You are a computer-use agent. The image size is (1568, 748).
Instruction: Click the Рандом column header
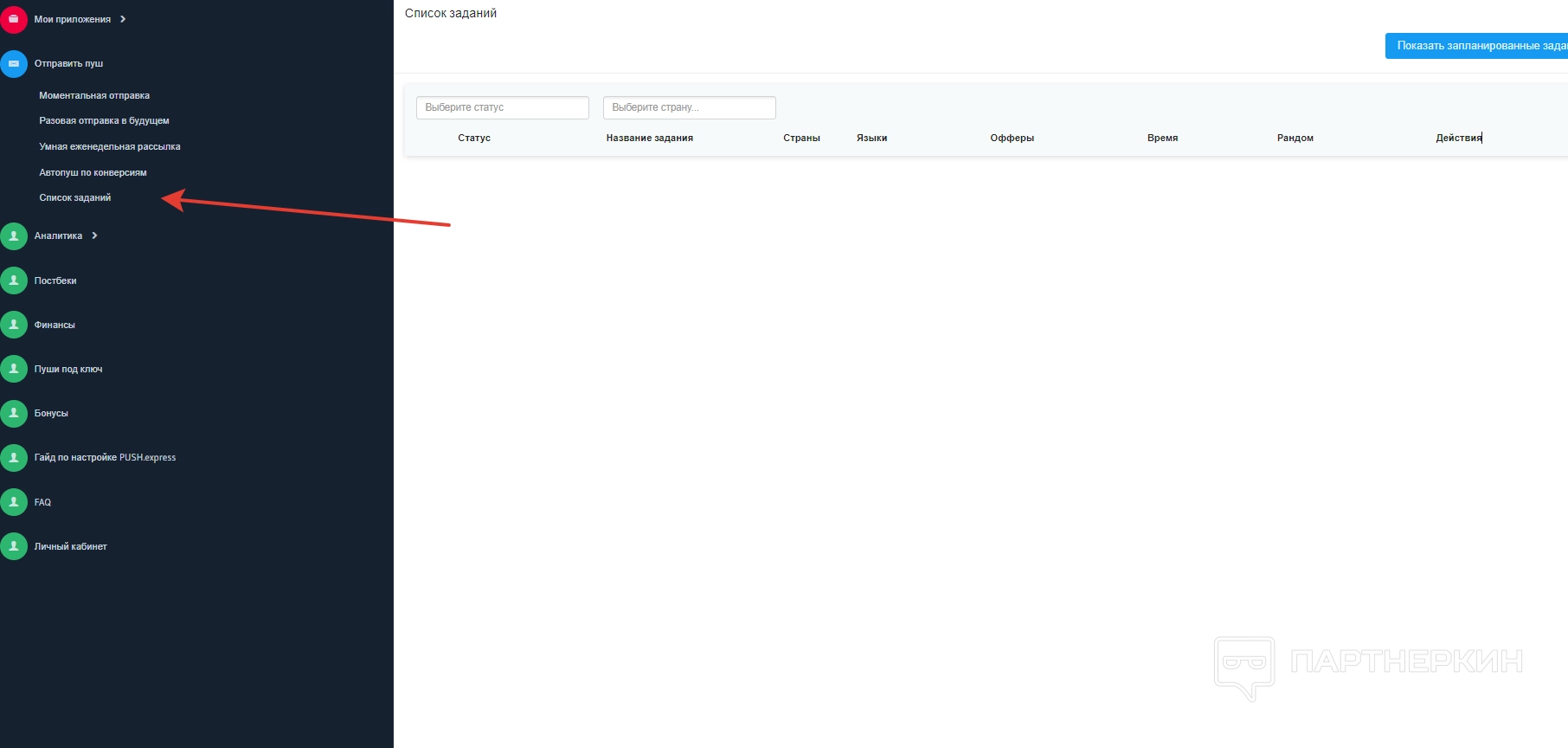click(1295, 138)
